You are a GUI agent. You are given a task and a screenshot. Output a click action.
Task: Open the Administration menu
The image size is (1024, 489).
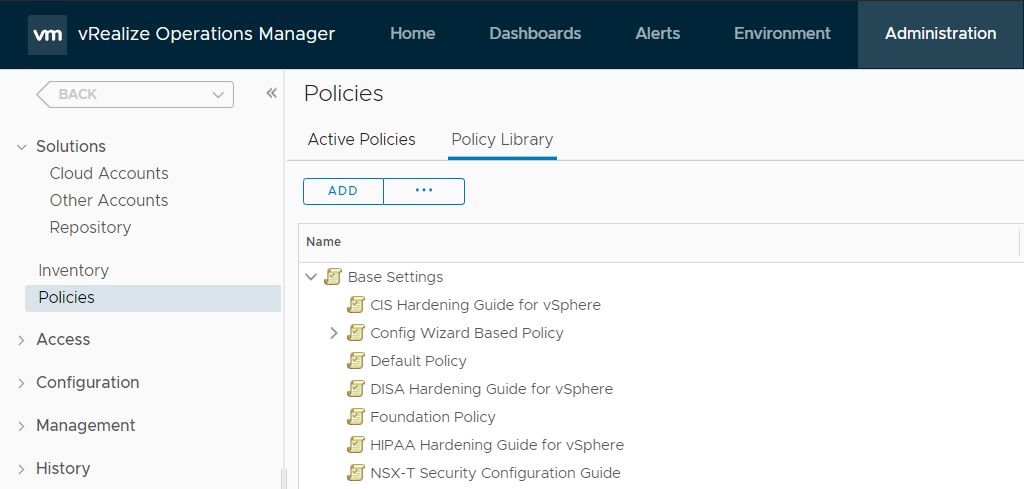coord(940,34)
